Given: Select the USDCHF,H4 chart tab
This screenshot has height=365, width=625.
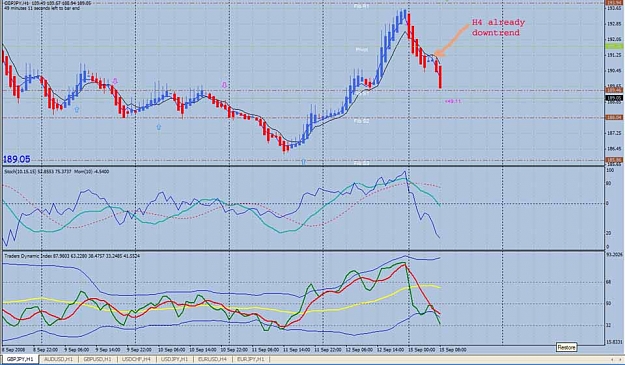Looking at the screenshot, I should click(136, 359).
